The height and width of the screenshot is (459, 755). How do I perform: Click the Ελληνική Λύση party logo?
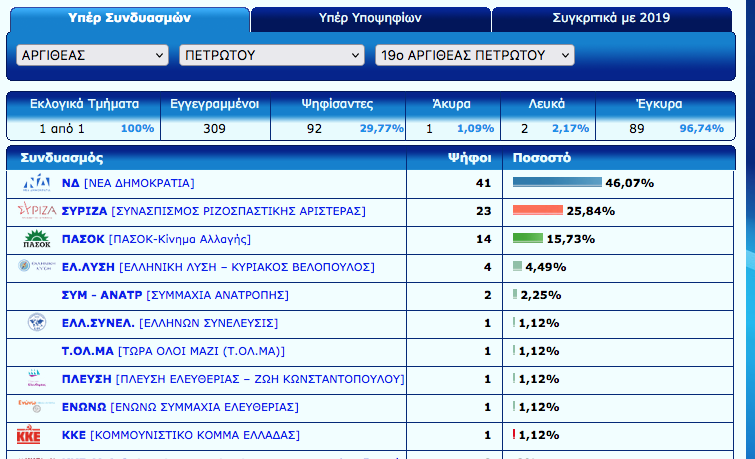(x=37, y=267)
